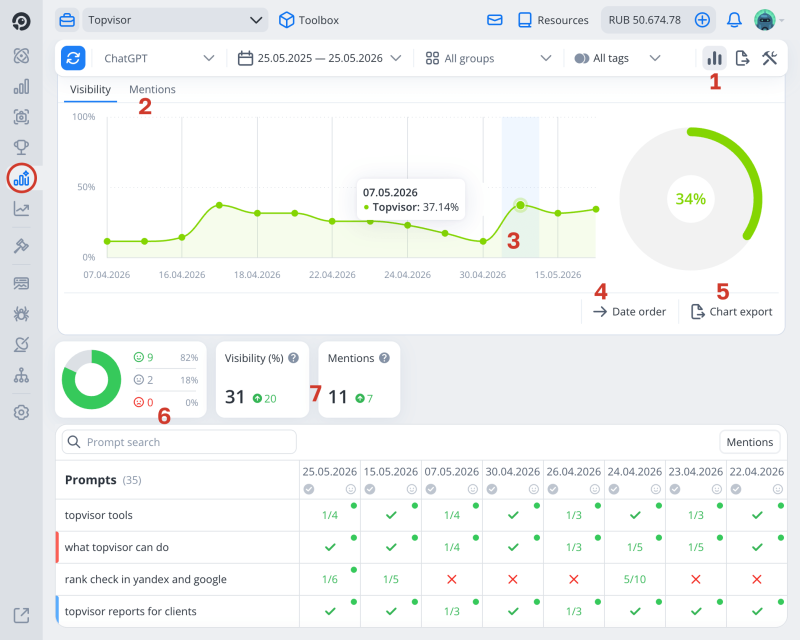Expand the All groups dropdown
Viewport: 800px width, 640px height.
488,58
